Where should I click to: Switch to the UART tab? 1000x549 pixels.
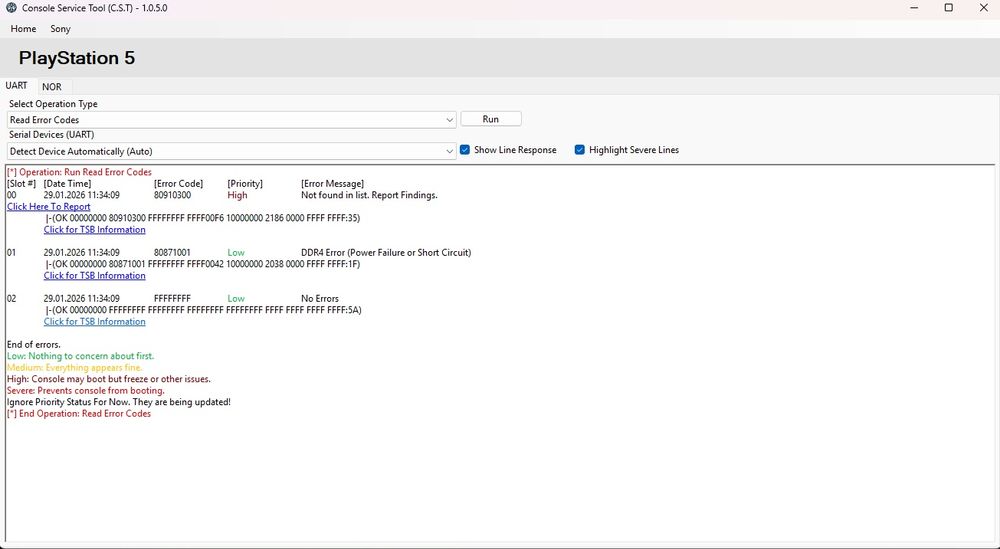pos(17,85)
